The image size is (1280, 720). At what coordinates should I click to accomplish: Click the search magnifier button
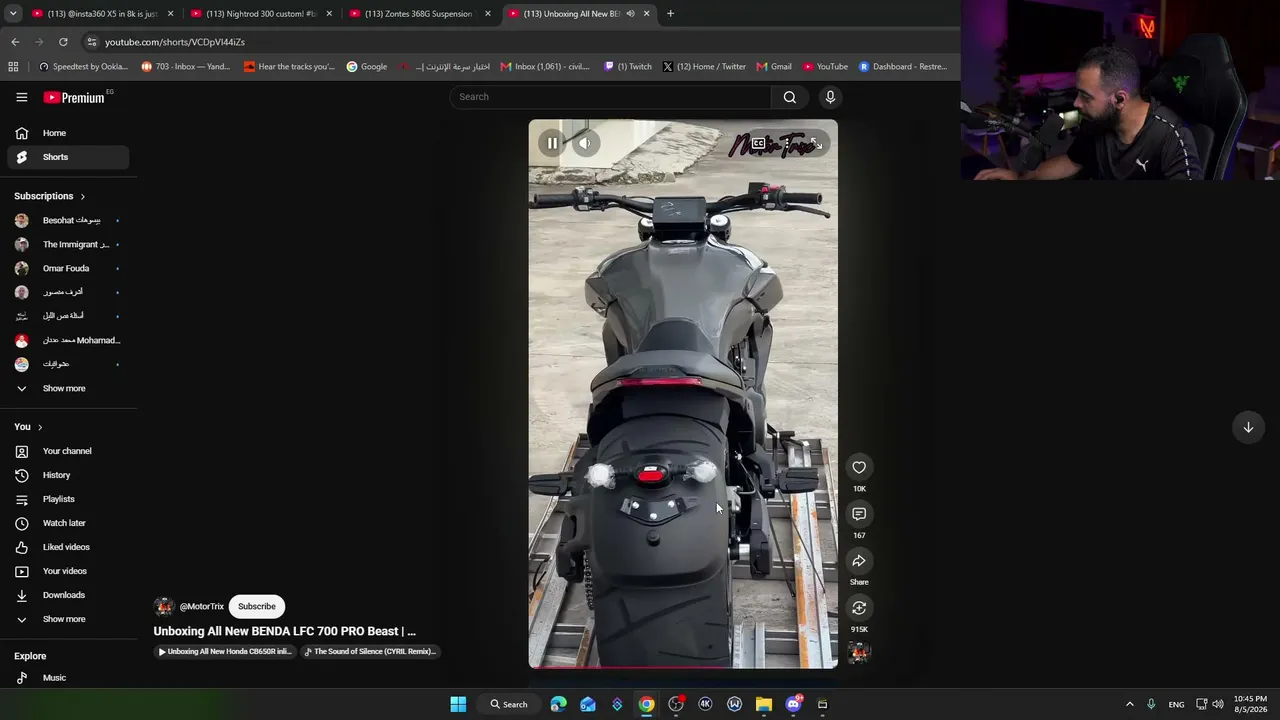tap(790, 97)
